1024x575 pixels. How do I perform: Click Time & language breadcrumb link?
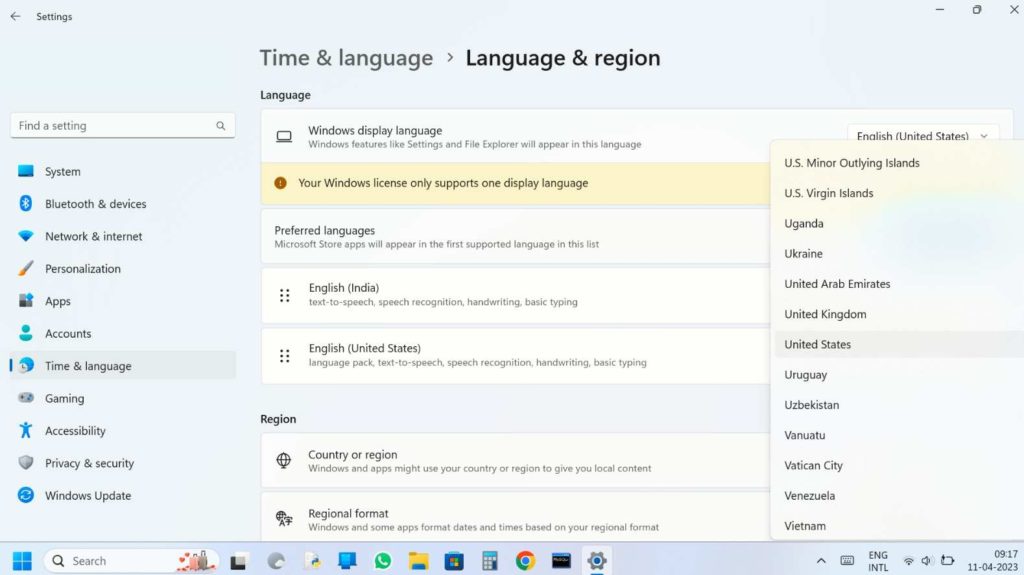[x=346, y=58]
